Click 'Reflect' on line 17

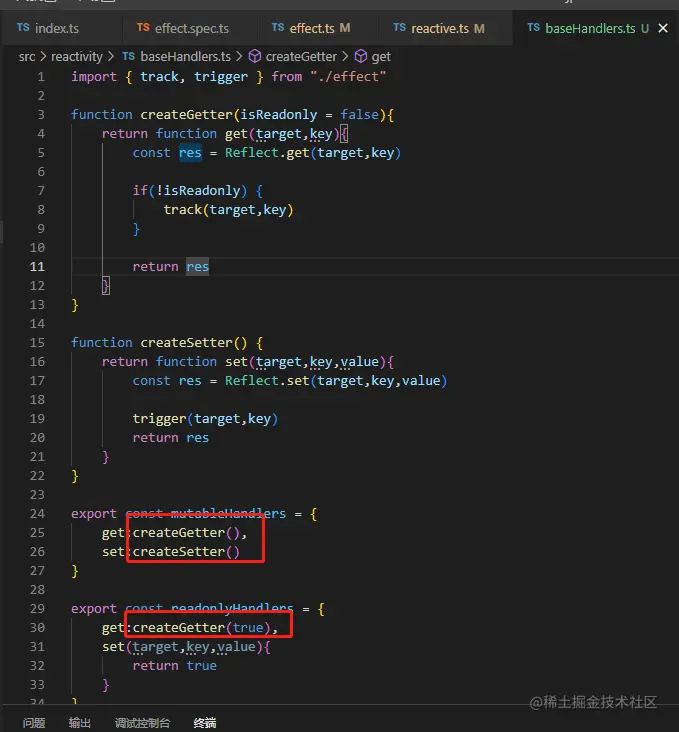pyautogui.click(x=252, y=380)
